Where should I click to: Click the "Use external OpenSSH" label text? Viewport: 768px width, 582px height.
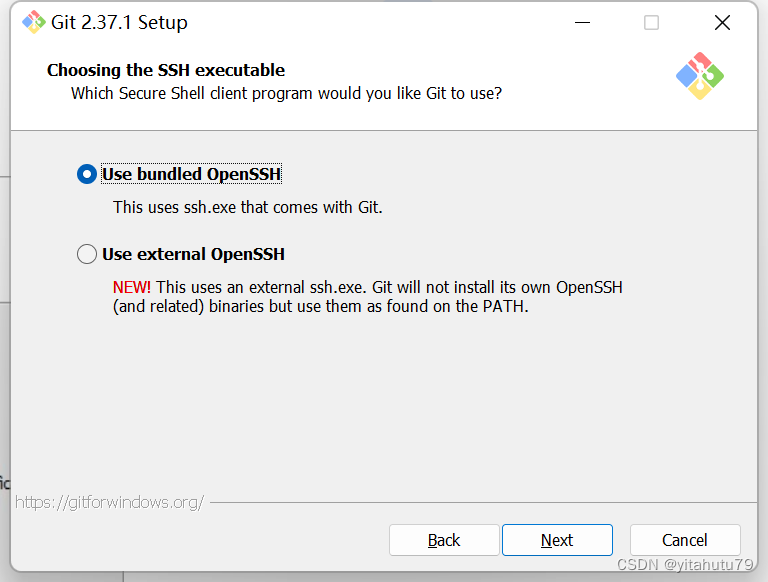(193, 254)
